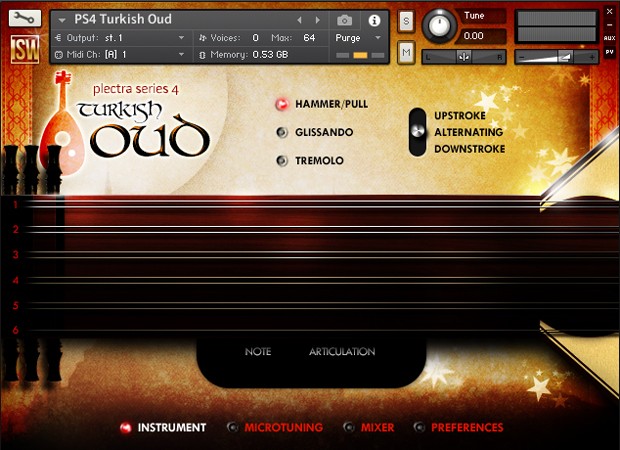Image resolution: width=620 pixels, height=450 pixels.
Task: Click string number 1 label
Action: point(15,204)
